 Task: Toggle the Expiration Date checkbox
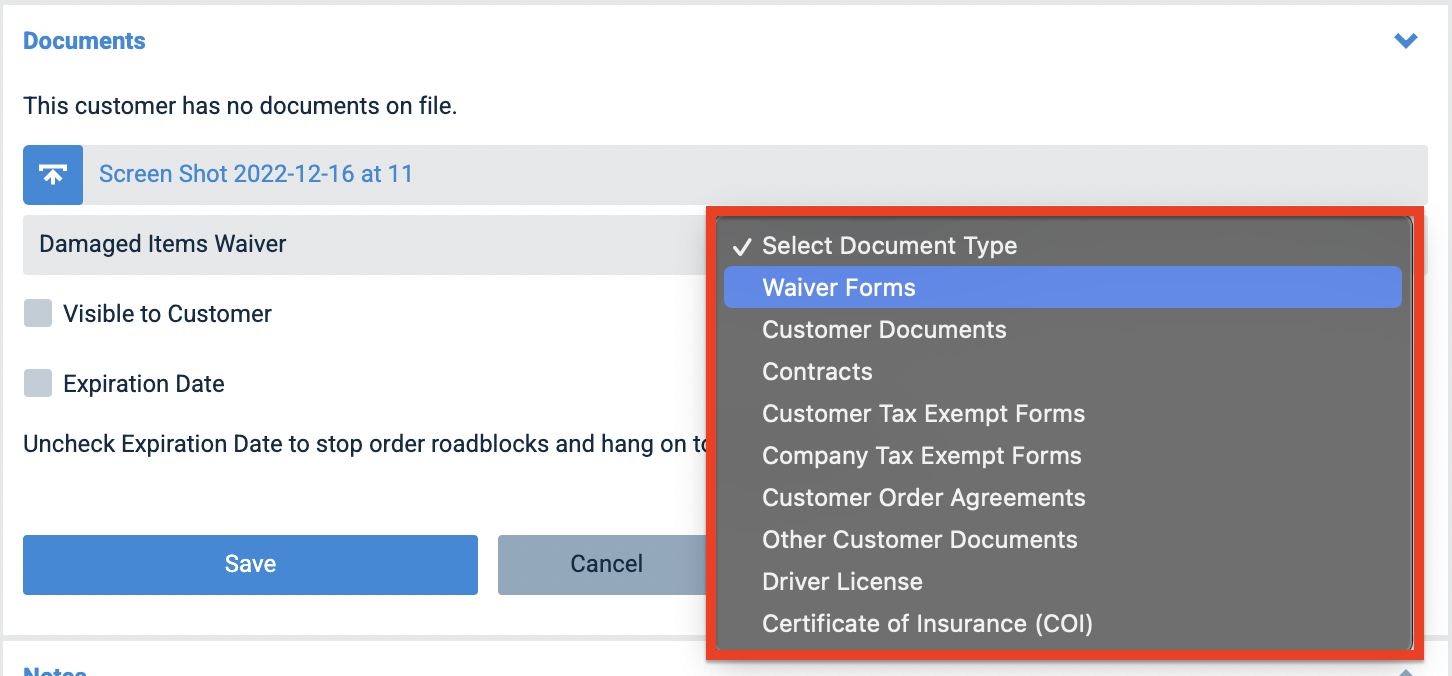click(x=38, y=384)
